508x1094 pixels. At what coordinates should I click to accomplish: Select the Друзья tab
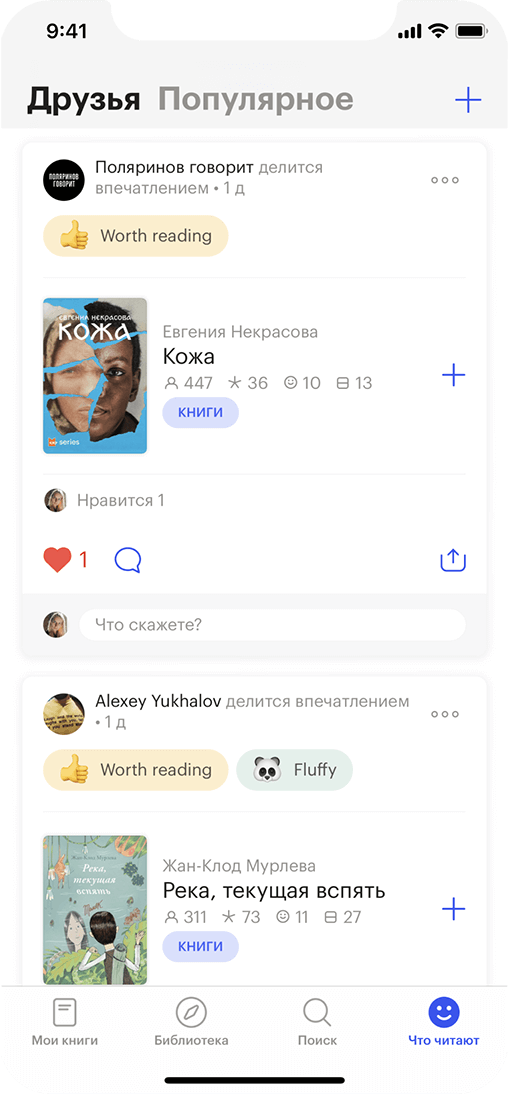[x=84, y=100]
